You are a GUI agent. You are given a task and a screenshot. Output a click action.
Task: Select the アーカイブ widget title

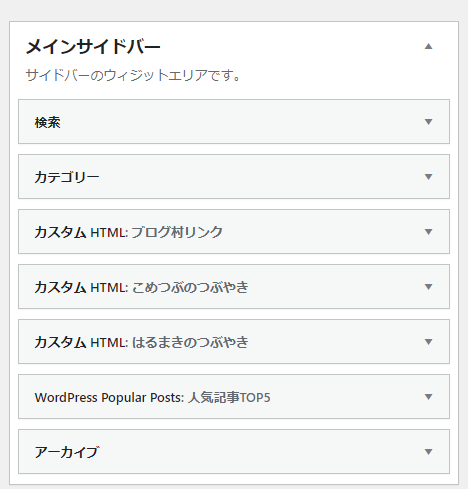pos(67,452)
